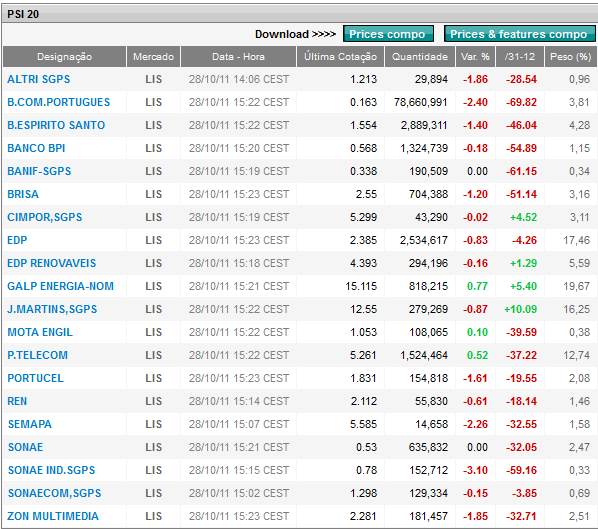Click SONAE IND.SGPS variation -3.10
The height and width of the screenshot is (529, 598).
(475, 470)
